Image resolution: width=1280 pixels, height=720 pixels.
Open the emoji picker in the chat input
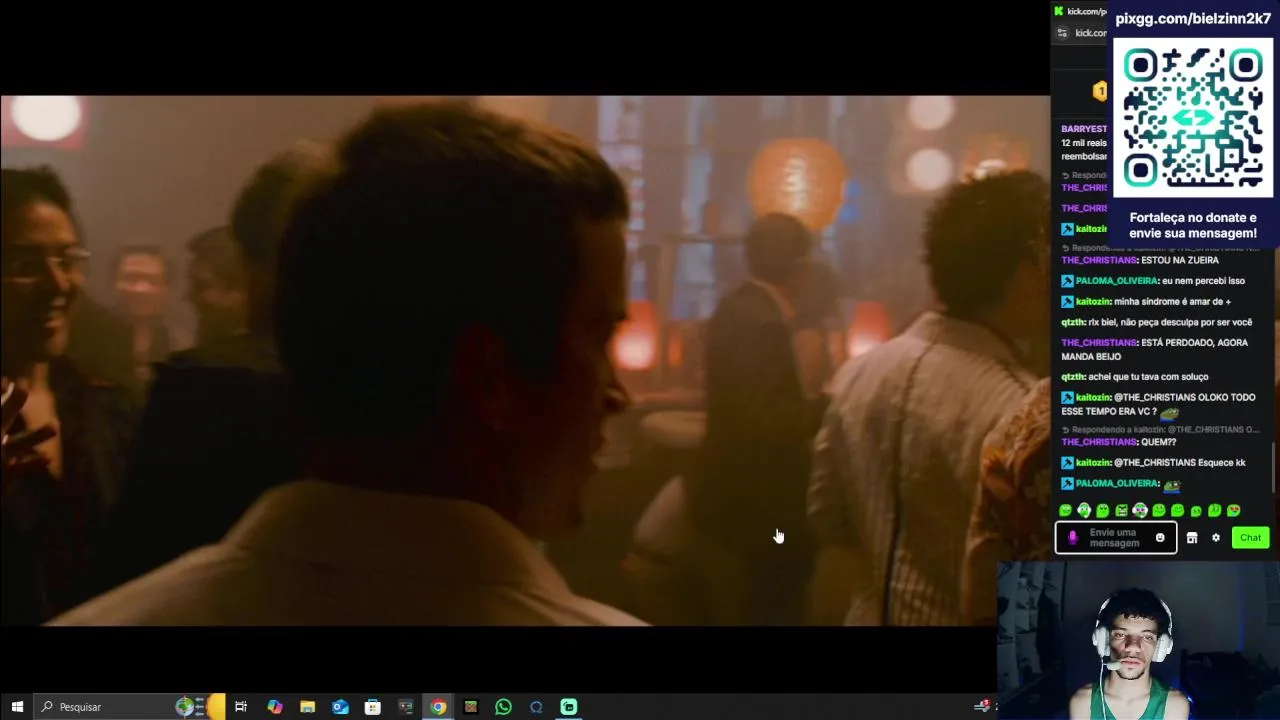[x=1160, y=538]
